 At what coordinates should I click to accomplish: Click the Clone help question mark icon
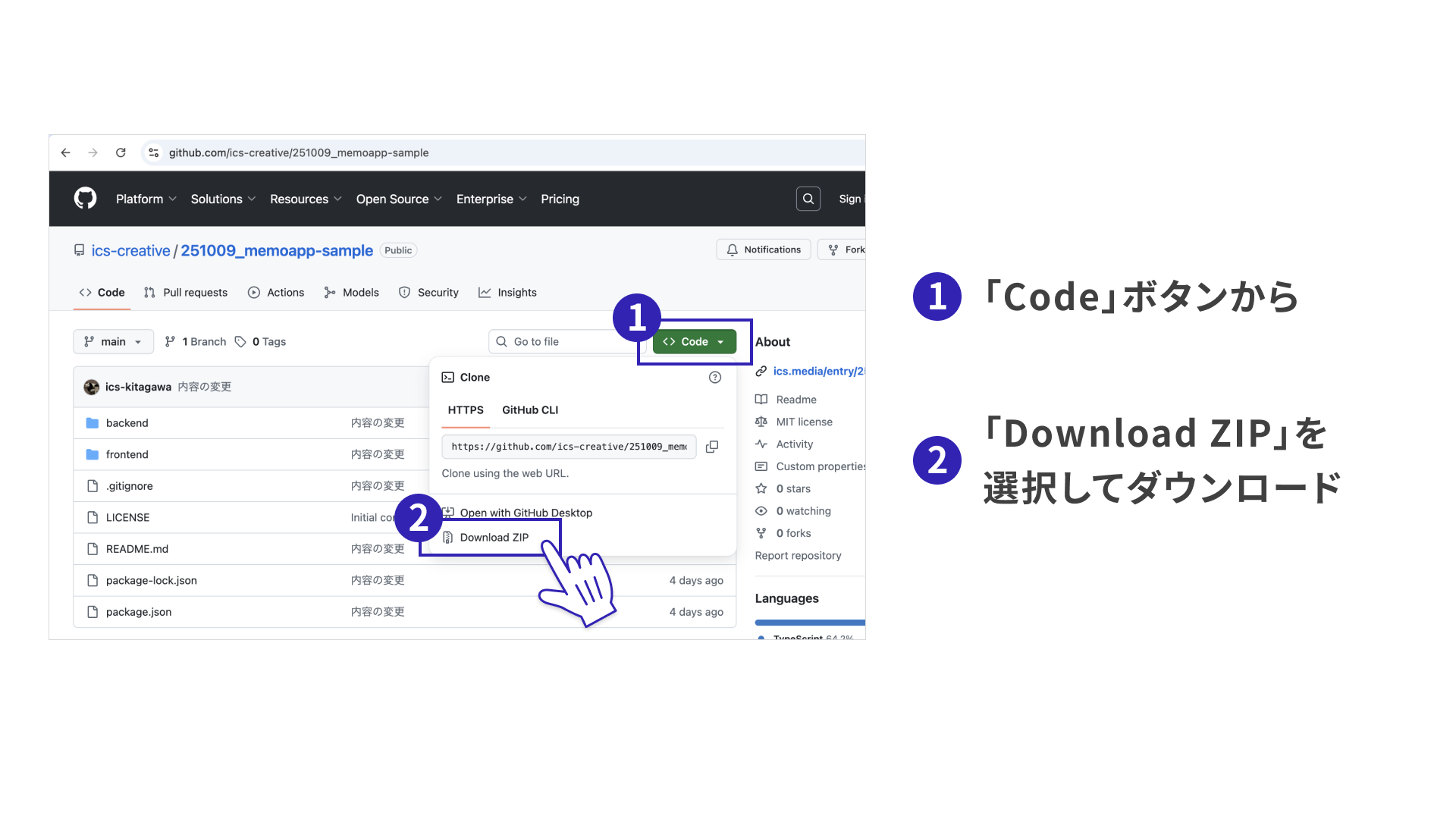[x=714, y=377]
